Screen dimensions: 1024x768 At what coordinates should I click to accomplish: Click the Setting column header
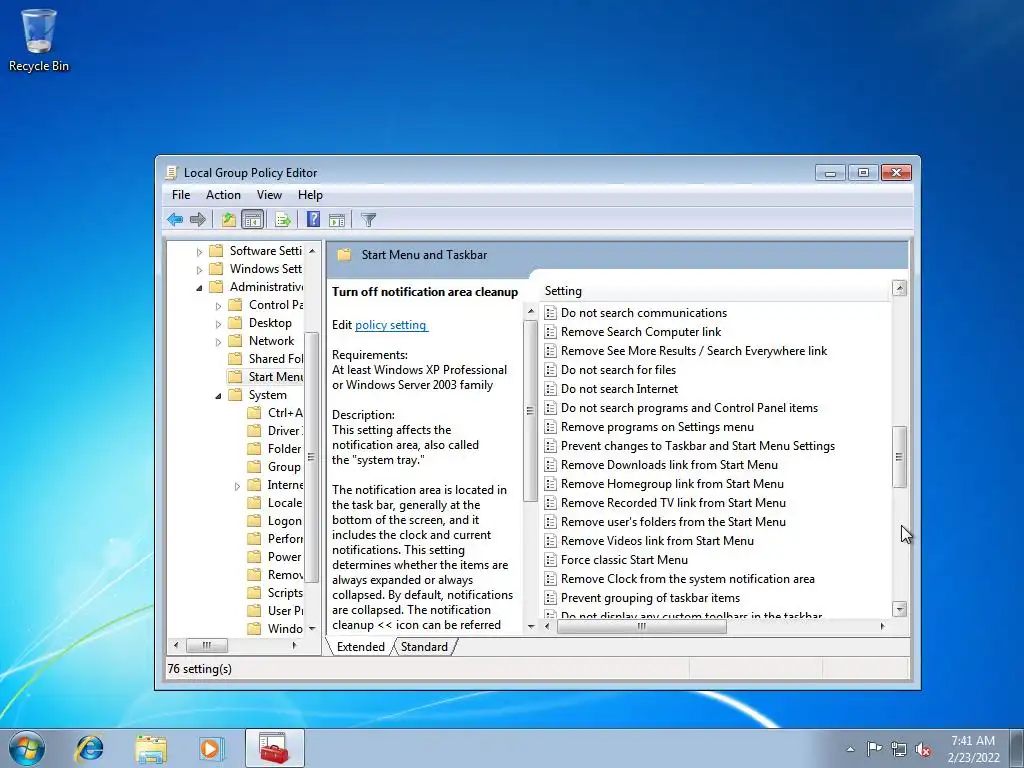point(715,291)
